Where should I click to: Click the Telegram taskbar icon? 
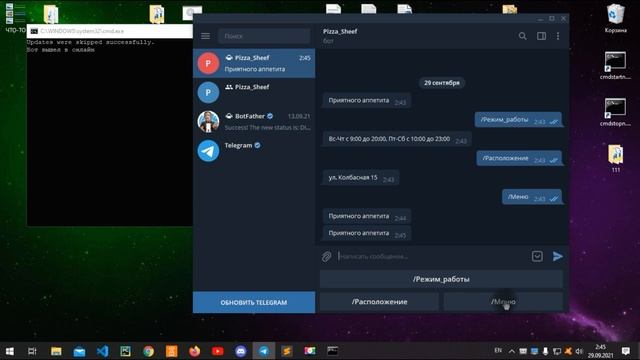pyautogui.click(x=264, y=351)
